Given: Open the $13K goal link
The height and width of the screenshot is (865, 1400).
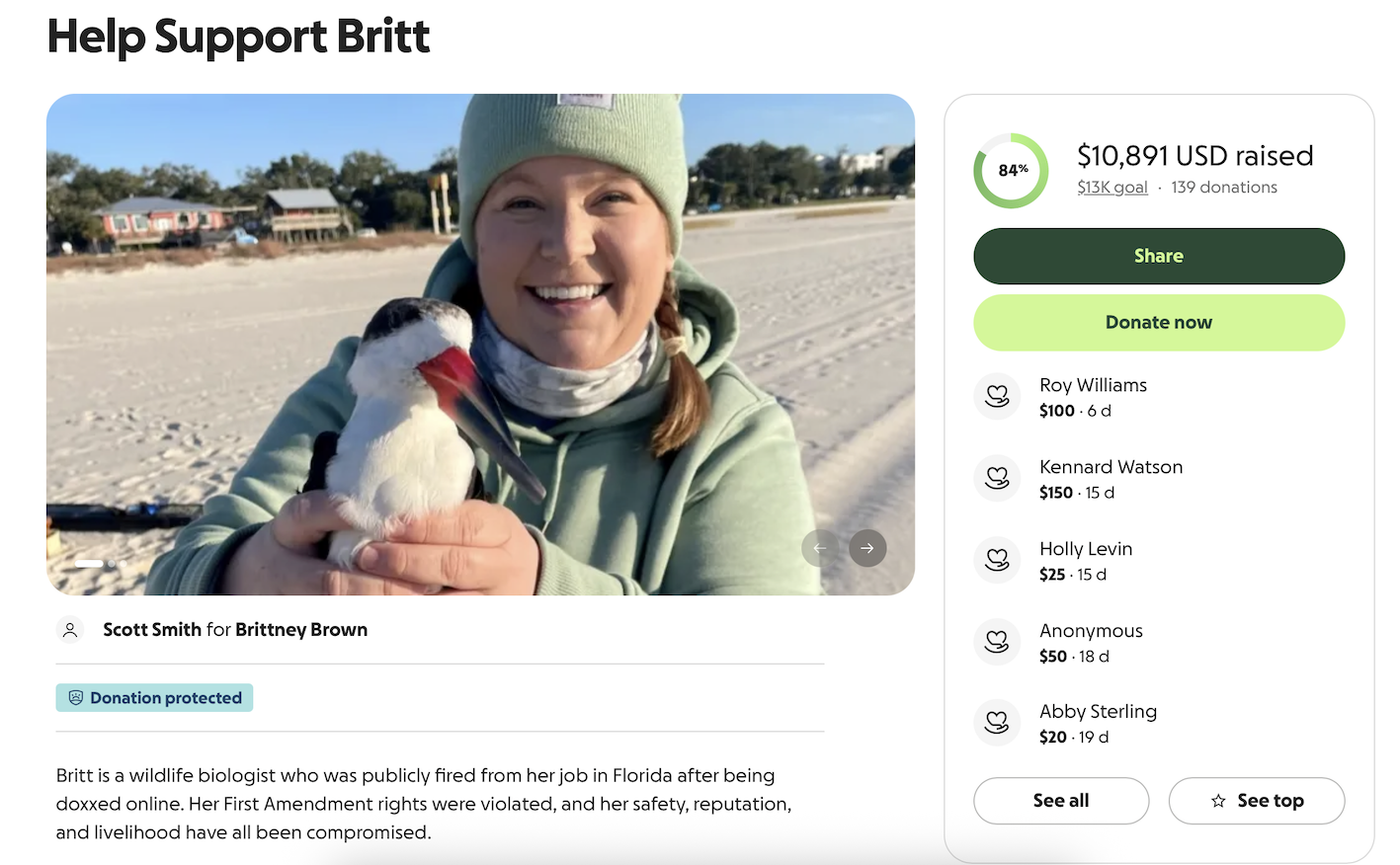Looking at the screenshot, I should [1112, 188].
